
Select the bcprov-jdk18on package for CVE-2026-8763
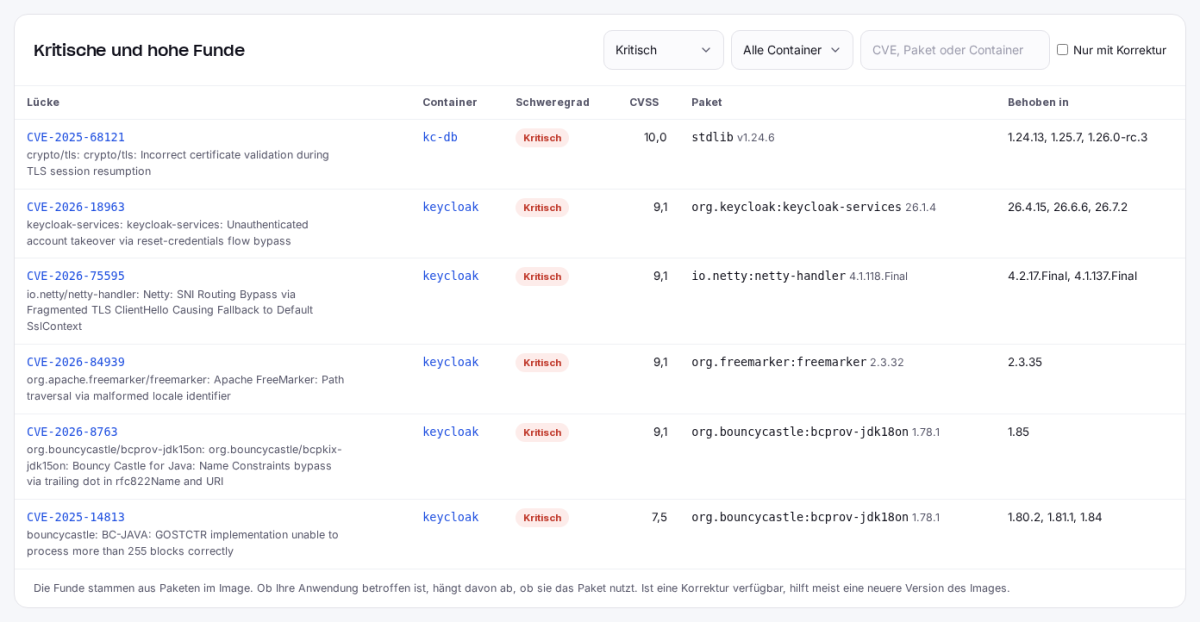(x=815, y=432)
